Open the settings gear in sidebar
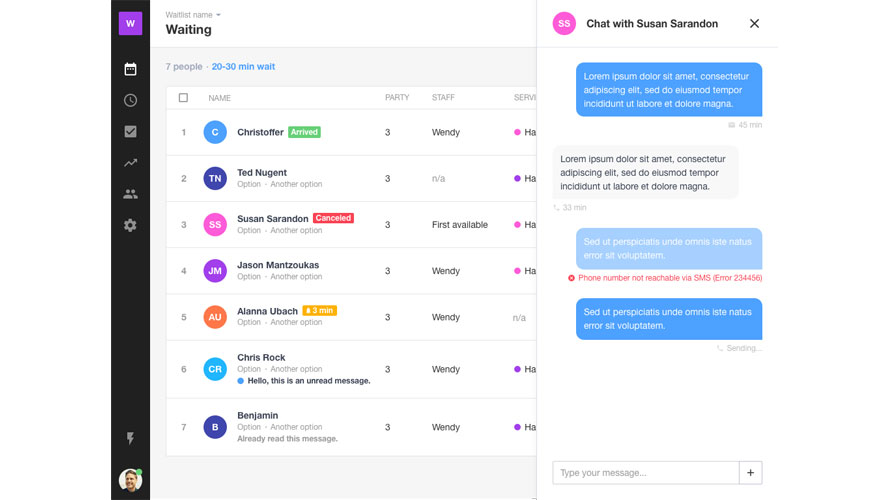 (x=130, y=225)
